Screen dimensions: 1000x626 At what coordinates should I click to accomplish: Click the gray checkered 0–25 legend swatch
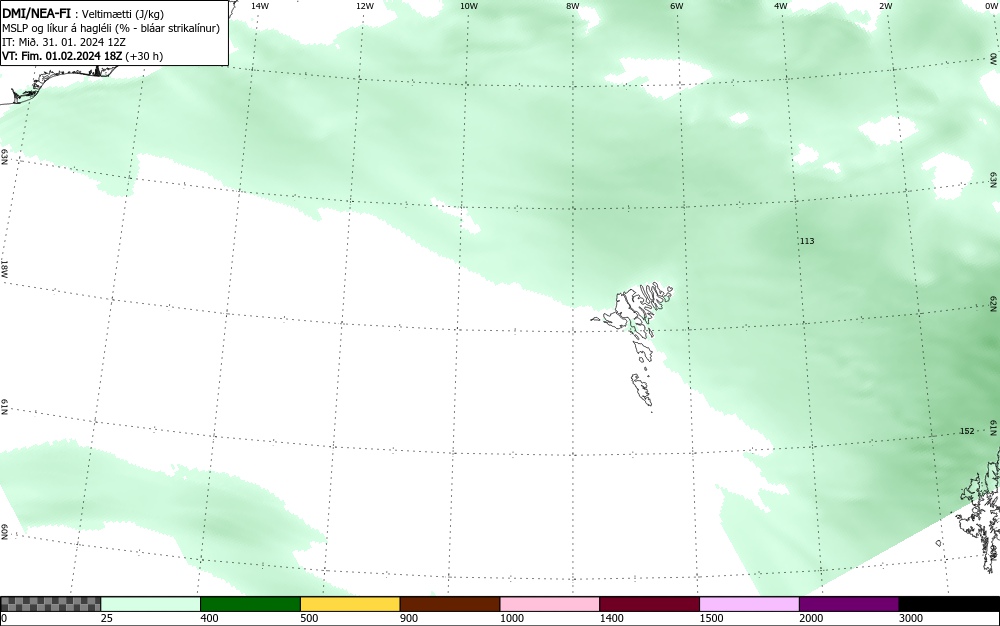50,604
